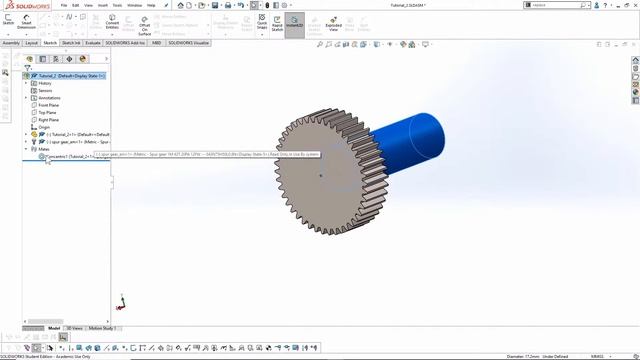Click the Rebuild traffic light icon

(x=267, y=5)
